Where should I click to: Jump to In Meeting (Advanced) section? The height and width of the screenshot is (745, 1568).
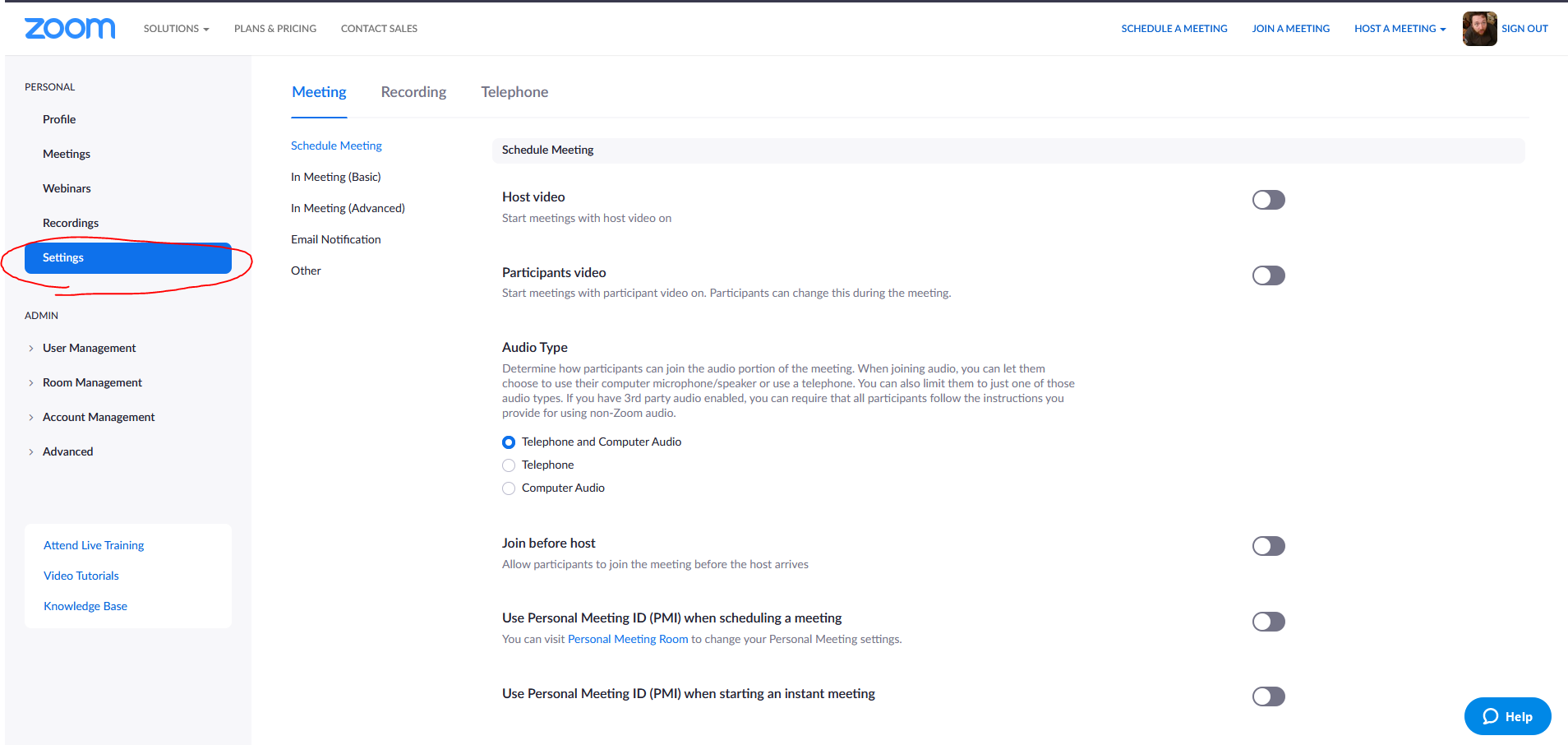point(348,208)
